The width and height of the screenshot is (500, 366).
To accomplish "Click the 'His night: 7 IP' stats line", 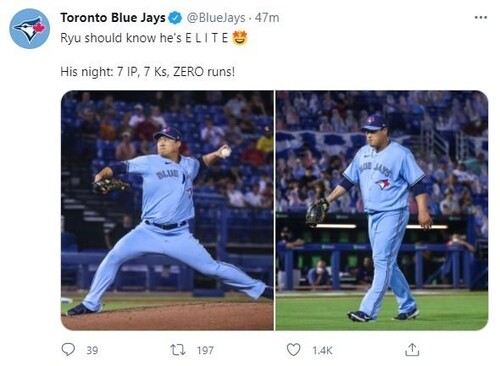I will (x=148, y=72).
